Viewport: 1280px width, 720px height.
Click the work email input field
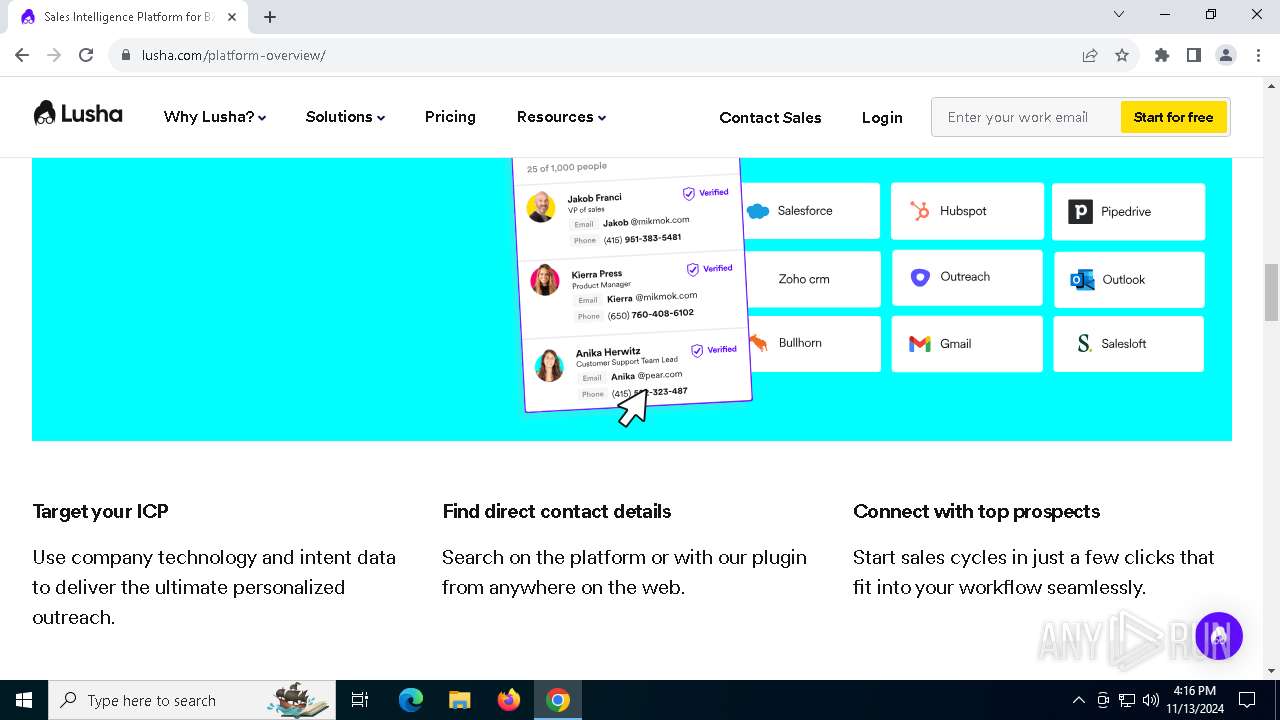click(1026, 117)
